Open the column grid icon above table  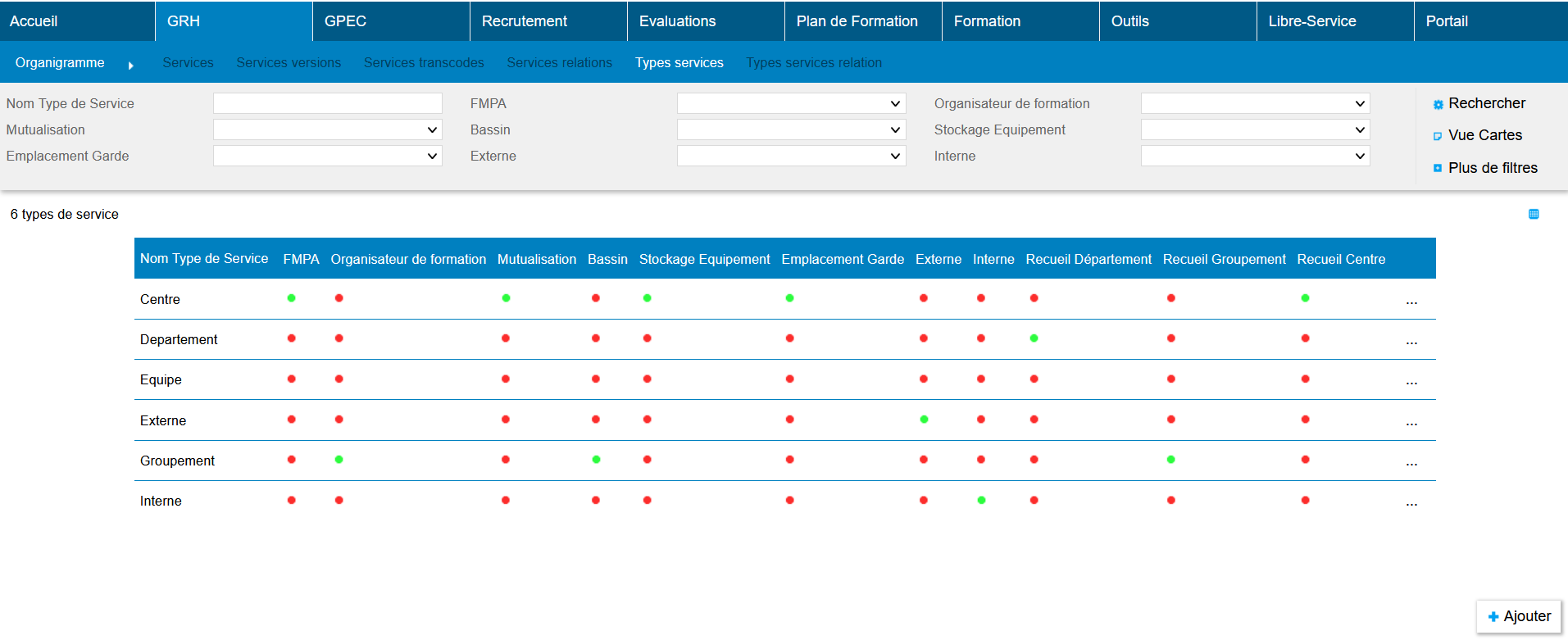click(1534, 215)
